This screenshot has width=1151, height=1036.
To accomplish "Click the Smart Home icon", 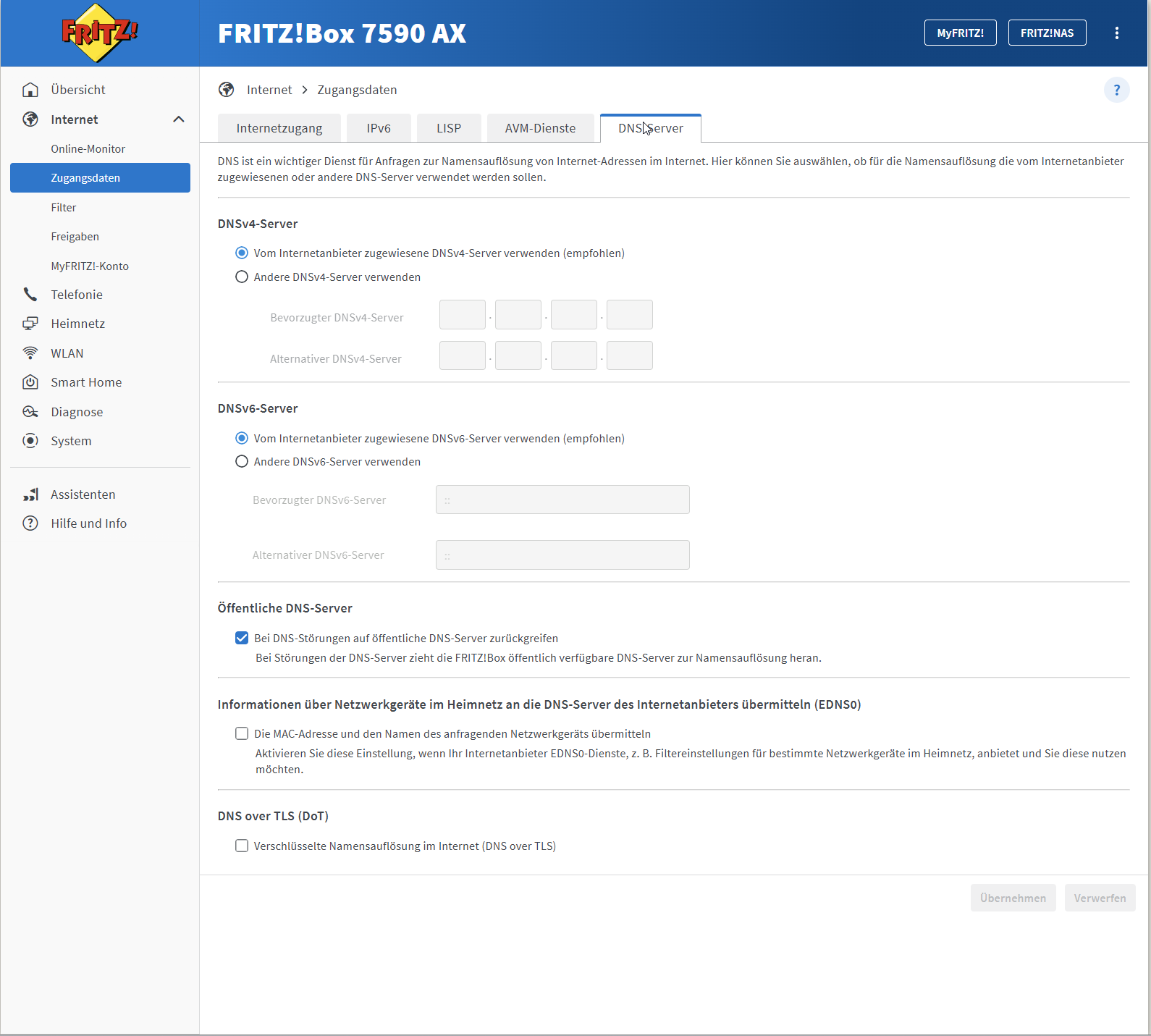I will [30, 382].
